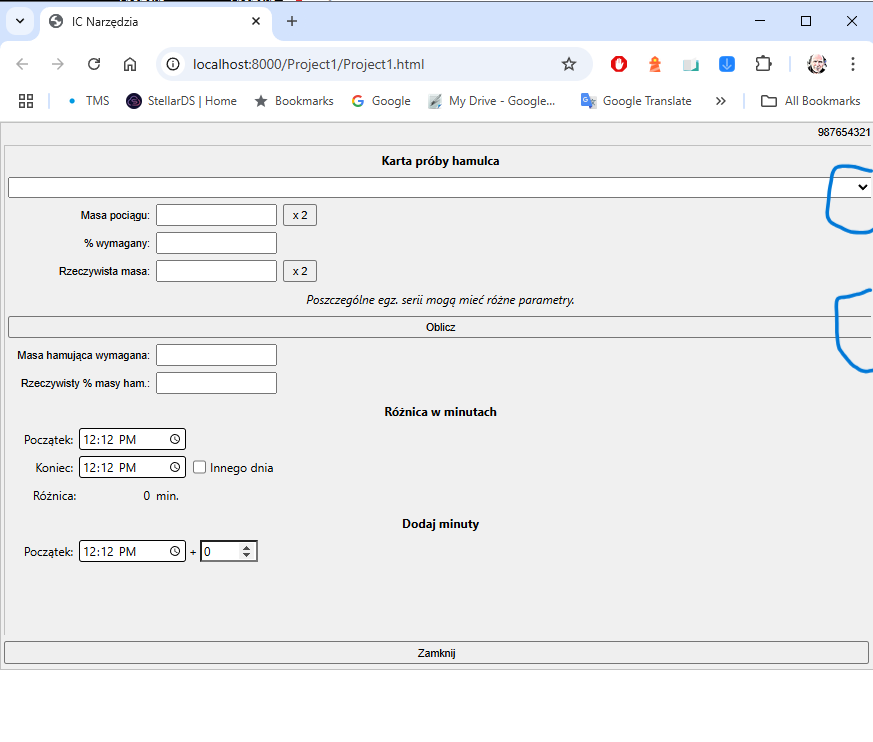Open the TMS bookmark
Image resolution: width=873 pixels, height=742 pixels.
(89, 101)
